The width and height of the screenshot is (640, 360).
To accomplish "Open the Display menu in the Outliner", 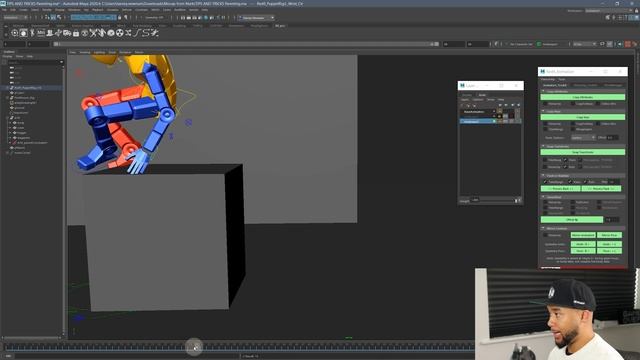I will click(7, 57).
